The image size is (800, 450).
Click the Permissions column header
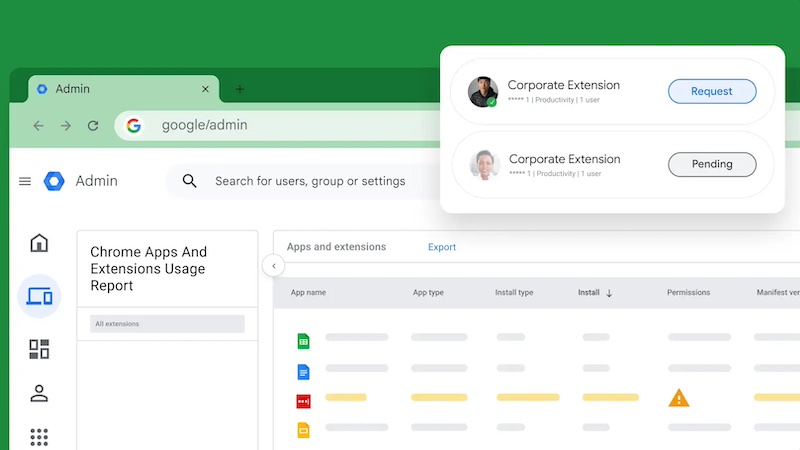[688, 292]
